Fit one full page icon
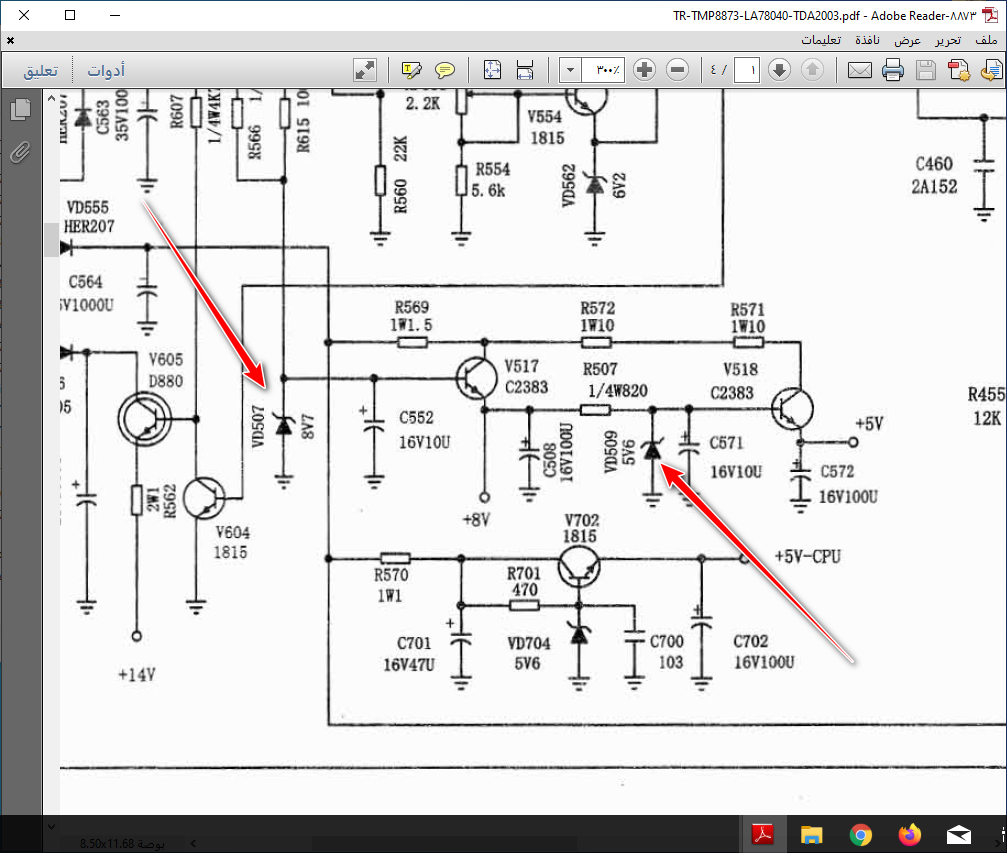The image size is (1007, 853). [493, 69]
